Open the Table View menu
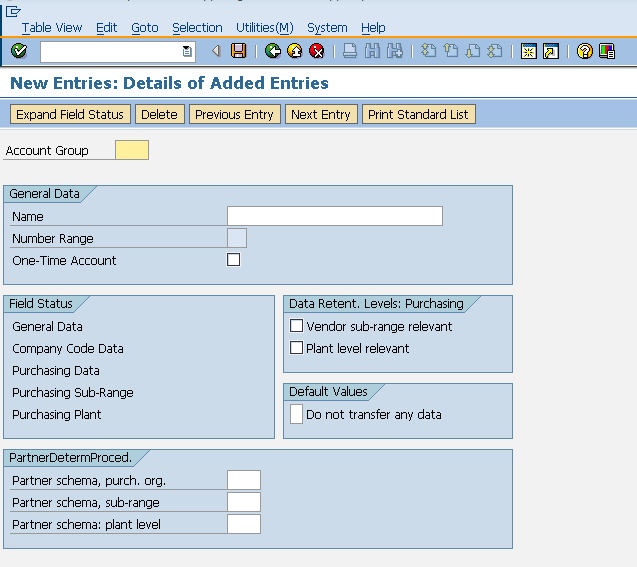The height and width of the screenshot is (567, 637). (x=52, y=28)
